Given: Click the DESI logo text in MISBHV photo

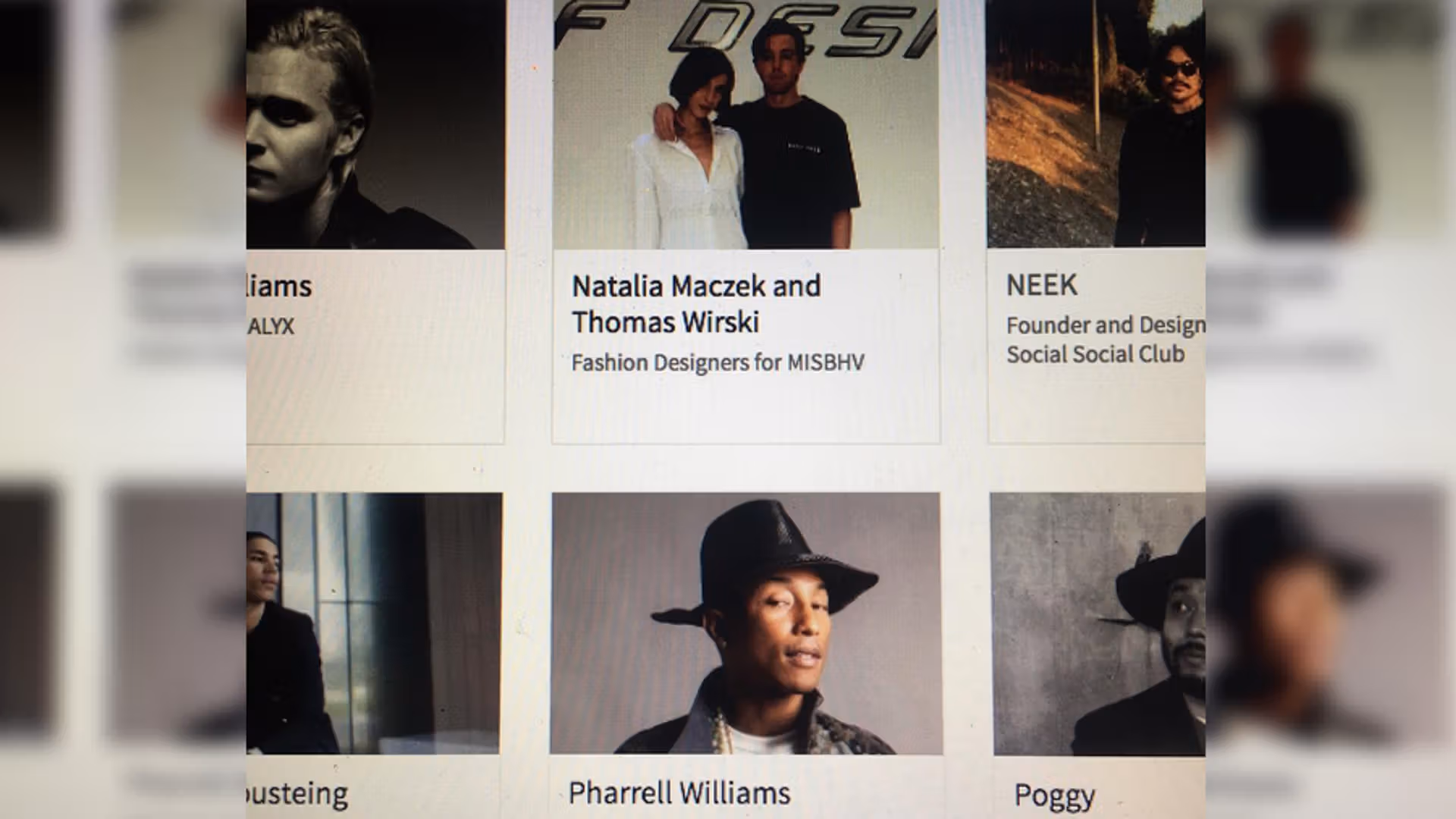Looking at the screenshot, I should [x=804, y=30].
